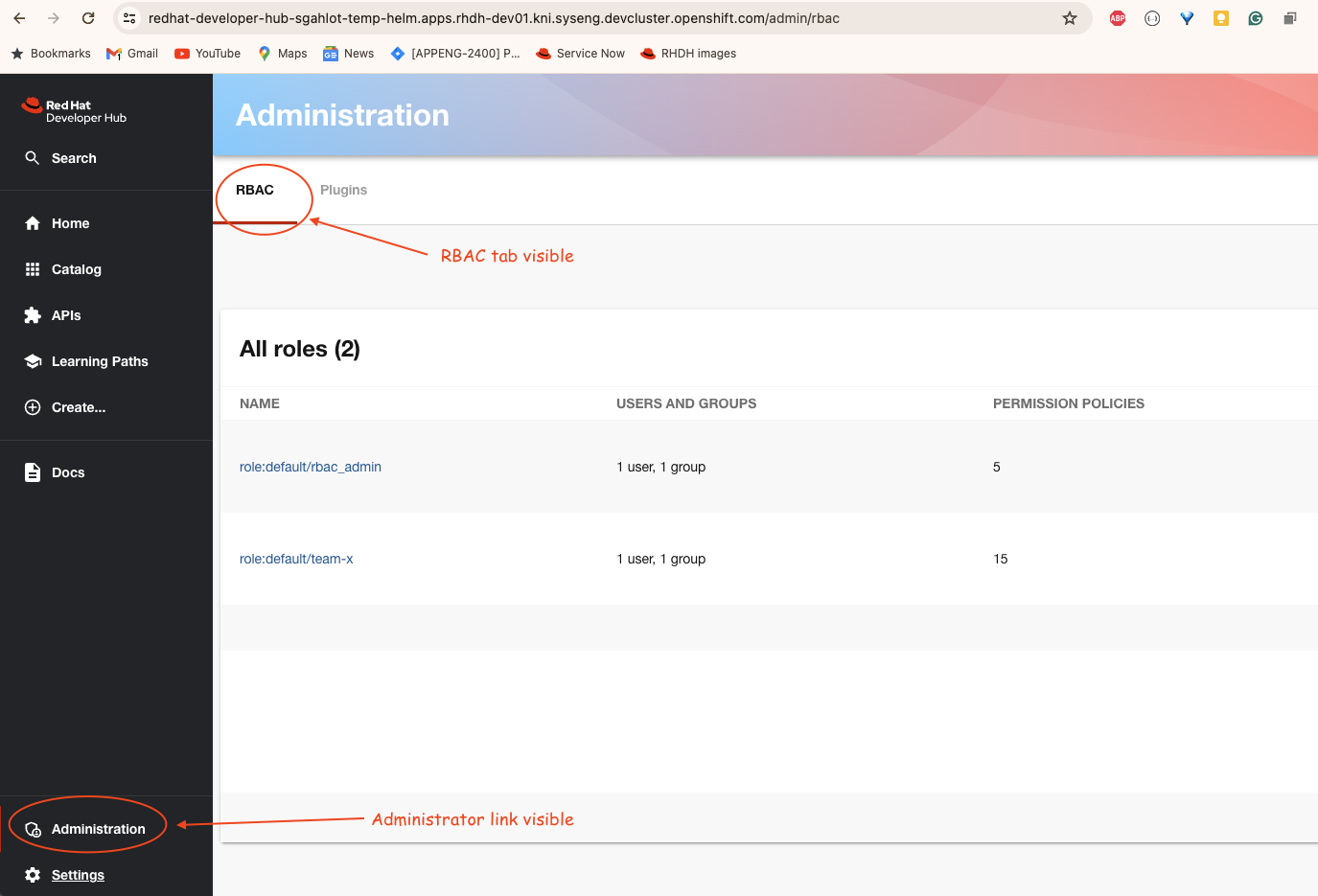Open Create... in the sidebar

[x=79, y=407]
